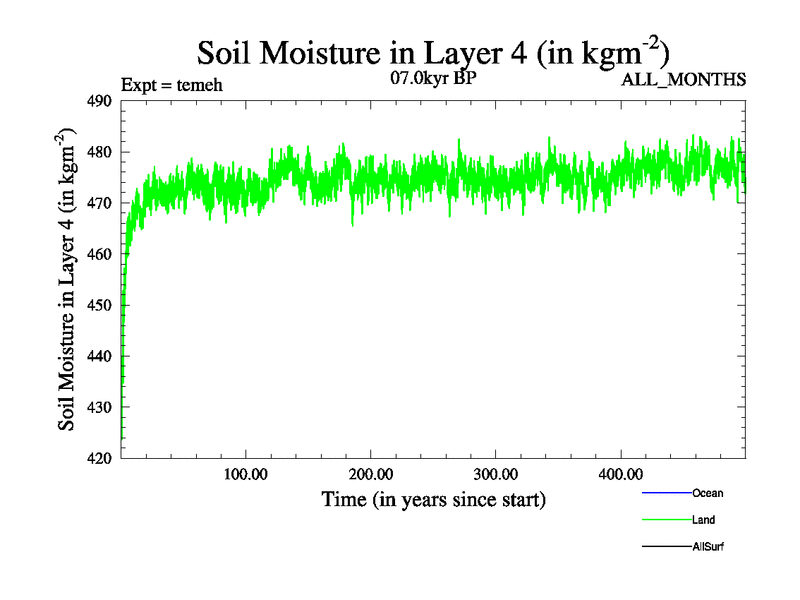Click the x-axis title Time in years

[433, 499]
